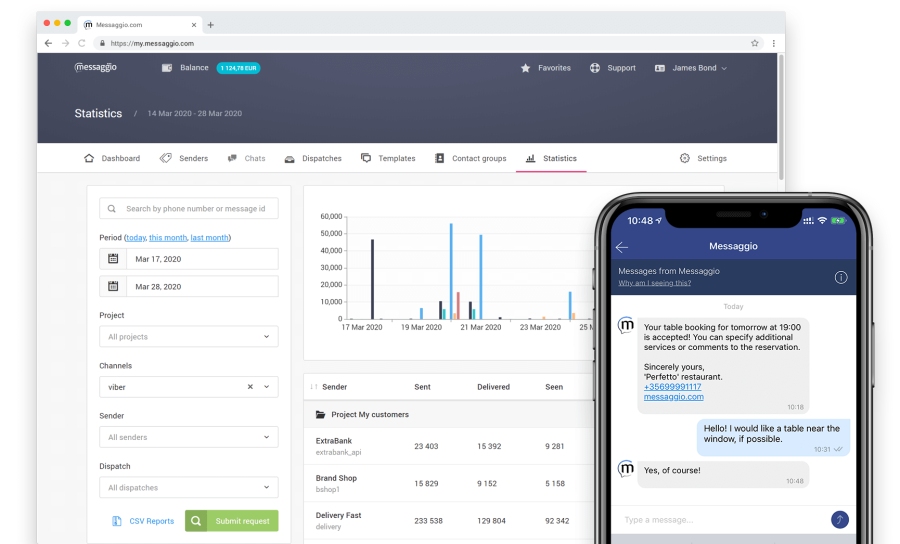Open Favorites from the header
Image resolution: width=900 pixels, height=544 pixels.
tap(545, 68)
